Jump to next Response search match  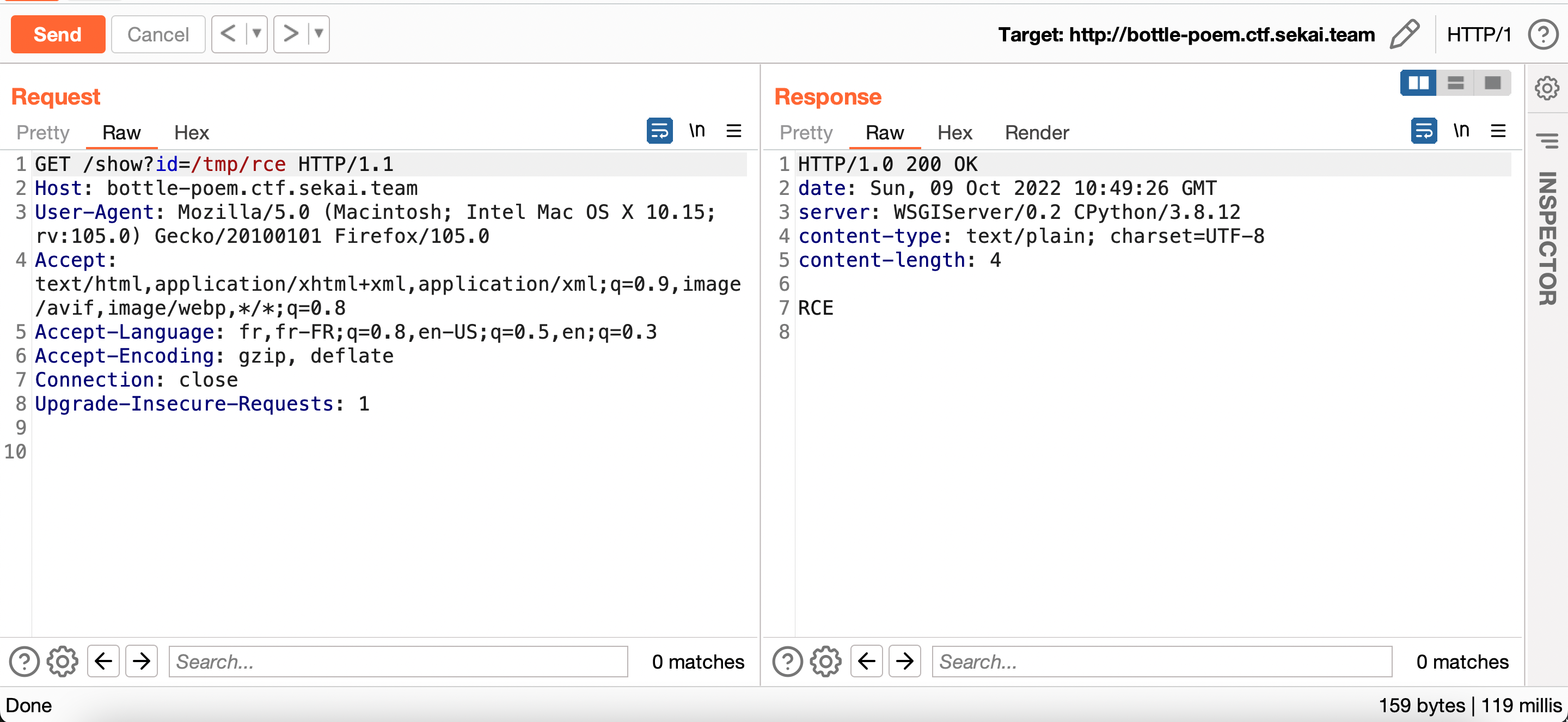[905, 661]
